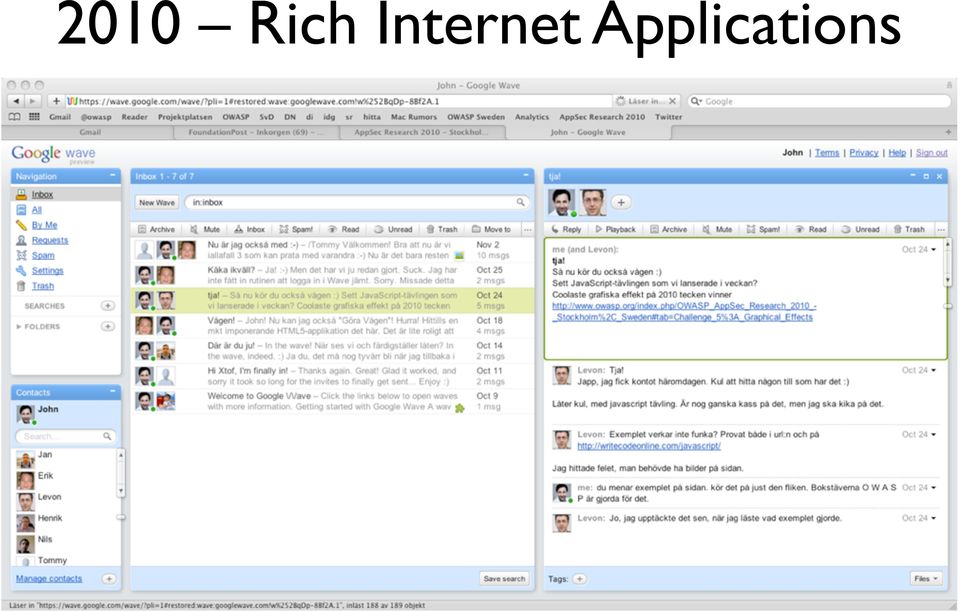Start Playback of the tja! wave

pyautogui.click(x=615, y=229)
